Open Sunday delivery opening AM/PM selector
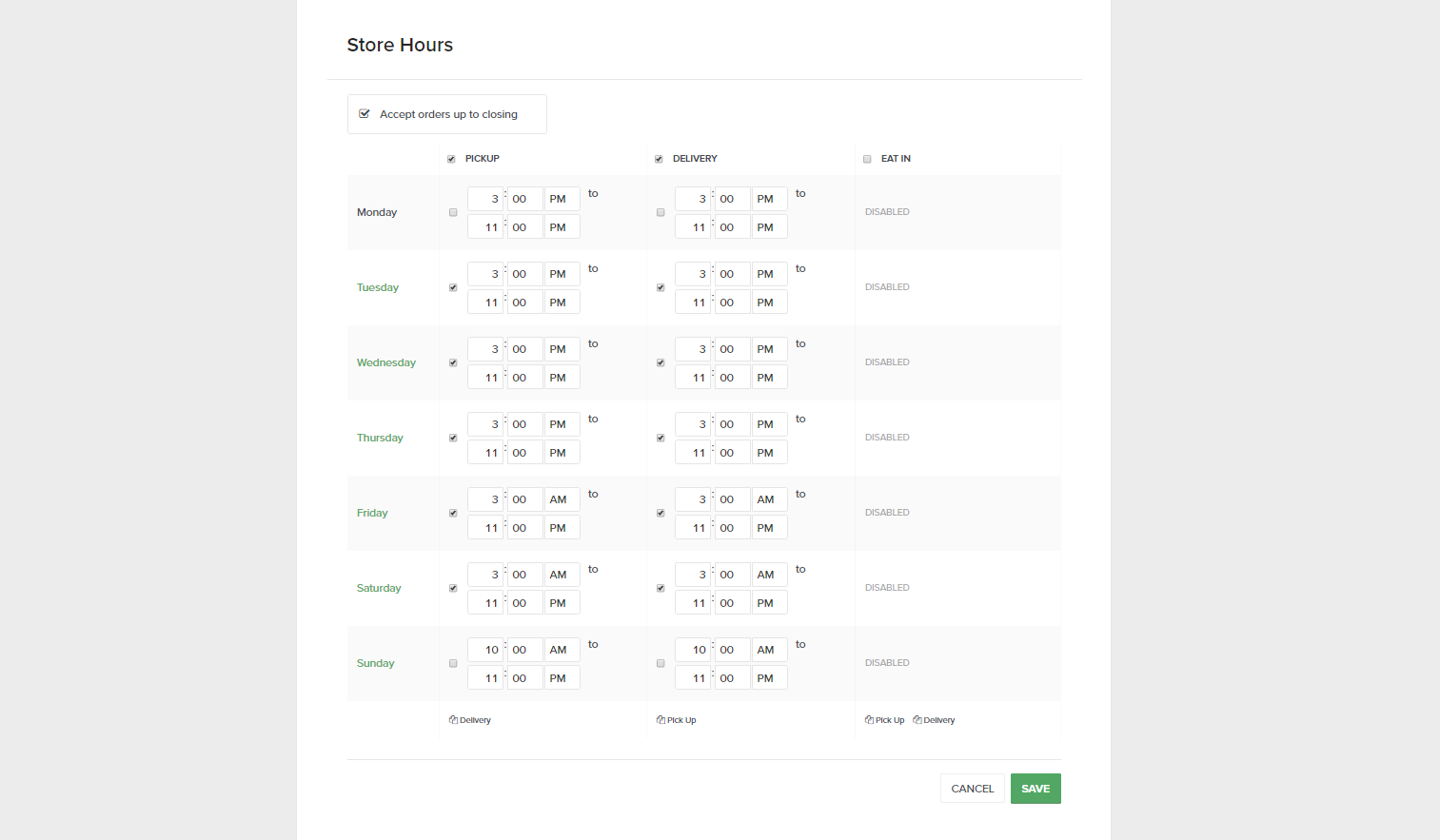 [x=769, y=650]
